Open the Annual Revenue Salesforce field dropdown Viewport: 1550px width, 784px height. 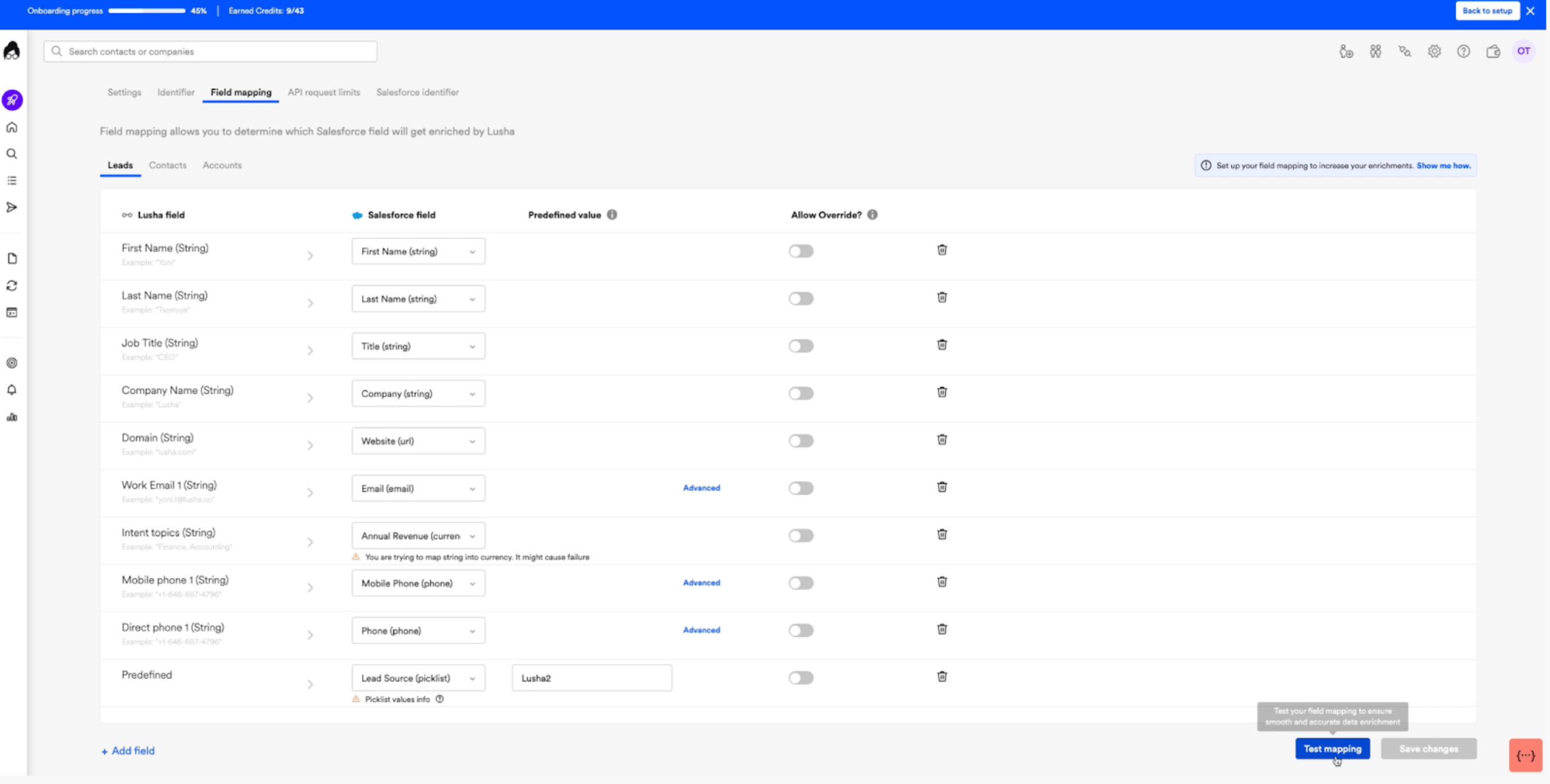coord(418,536)
